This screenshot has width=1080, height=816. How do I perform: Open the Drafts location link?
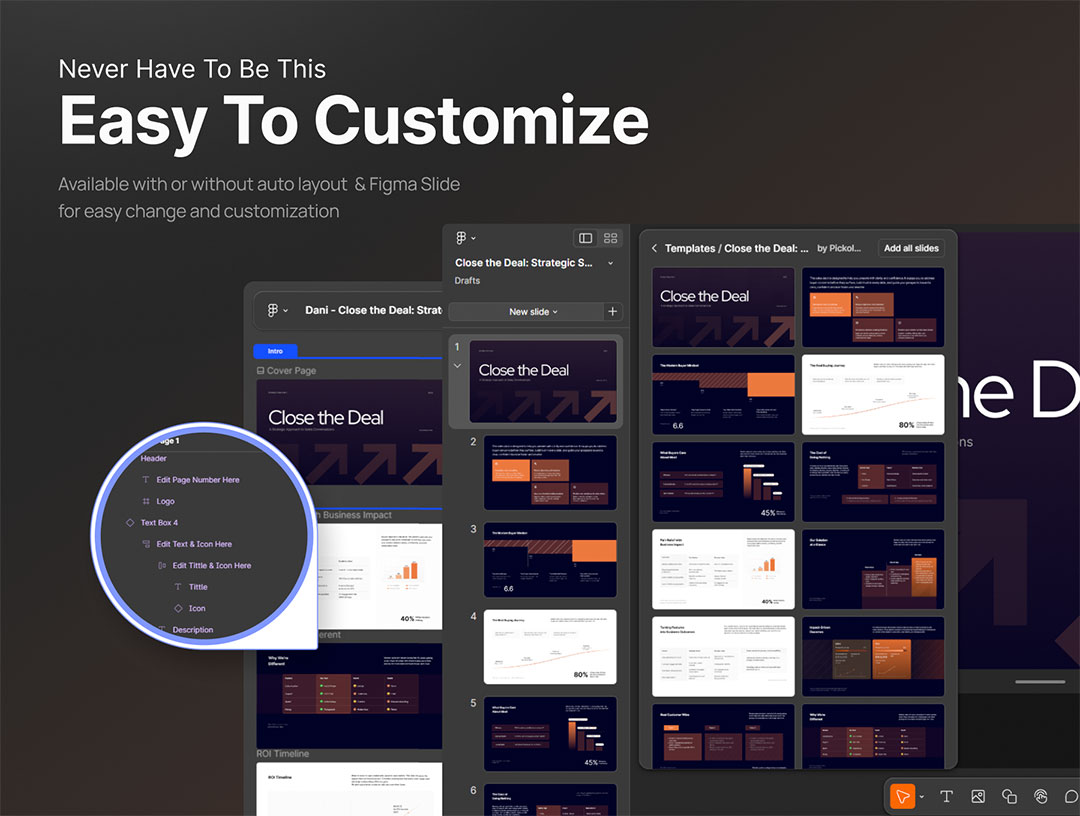pyautogui.click(x=467, y=281)
